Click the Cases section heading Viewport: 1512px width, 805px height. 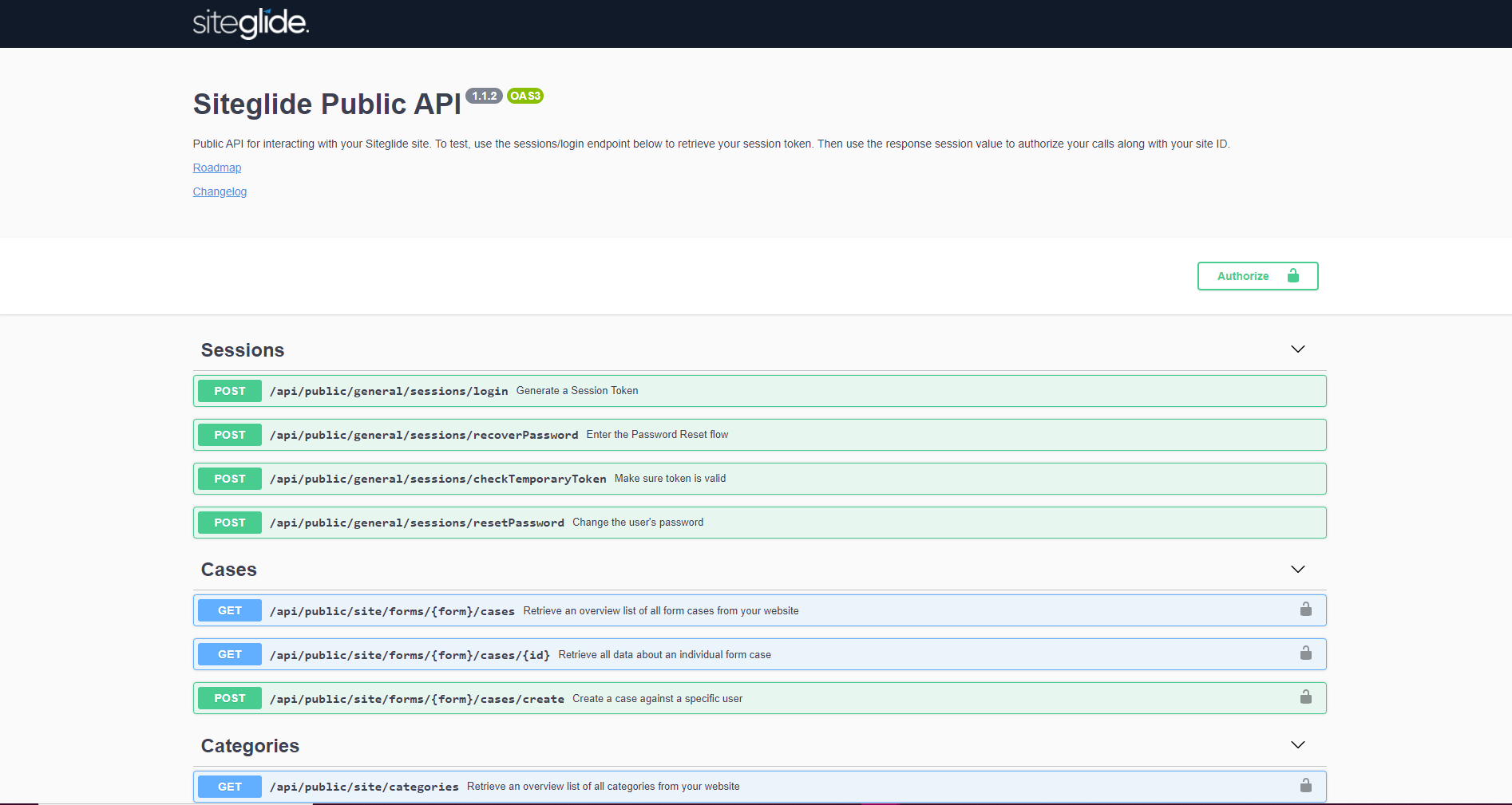point(229,570)
